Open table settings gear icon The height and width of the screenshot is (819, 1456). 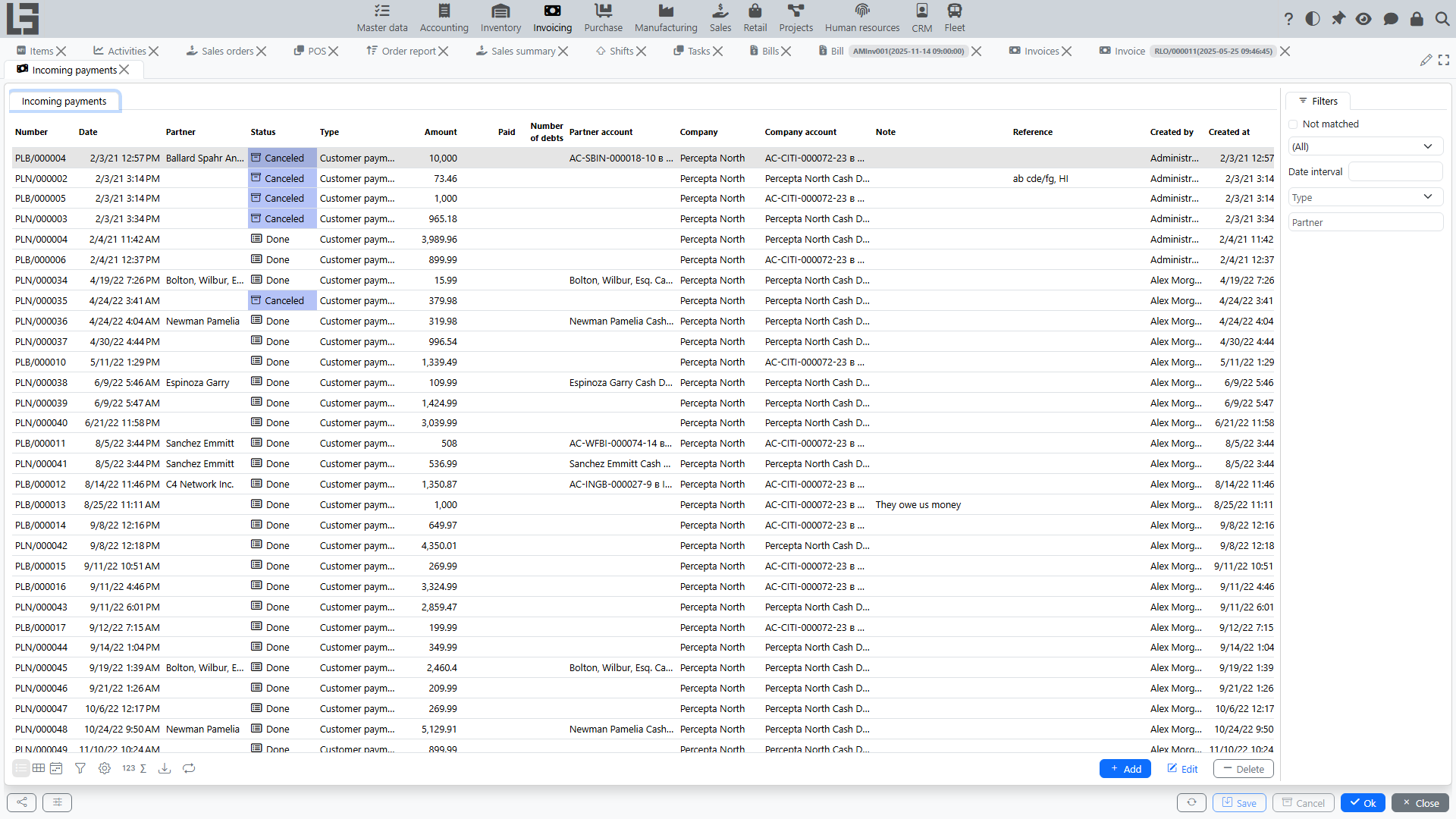105,768
